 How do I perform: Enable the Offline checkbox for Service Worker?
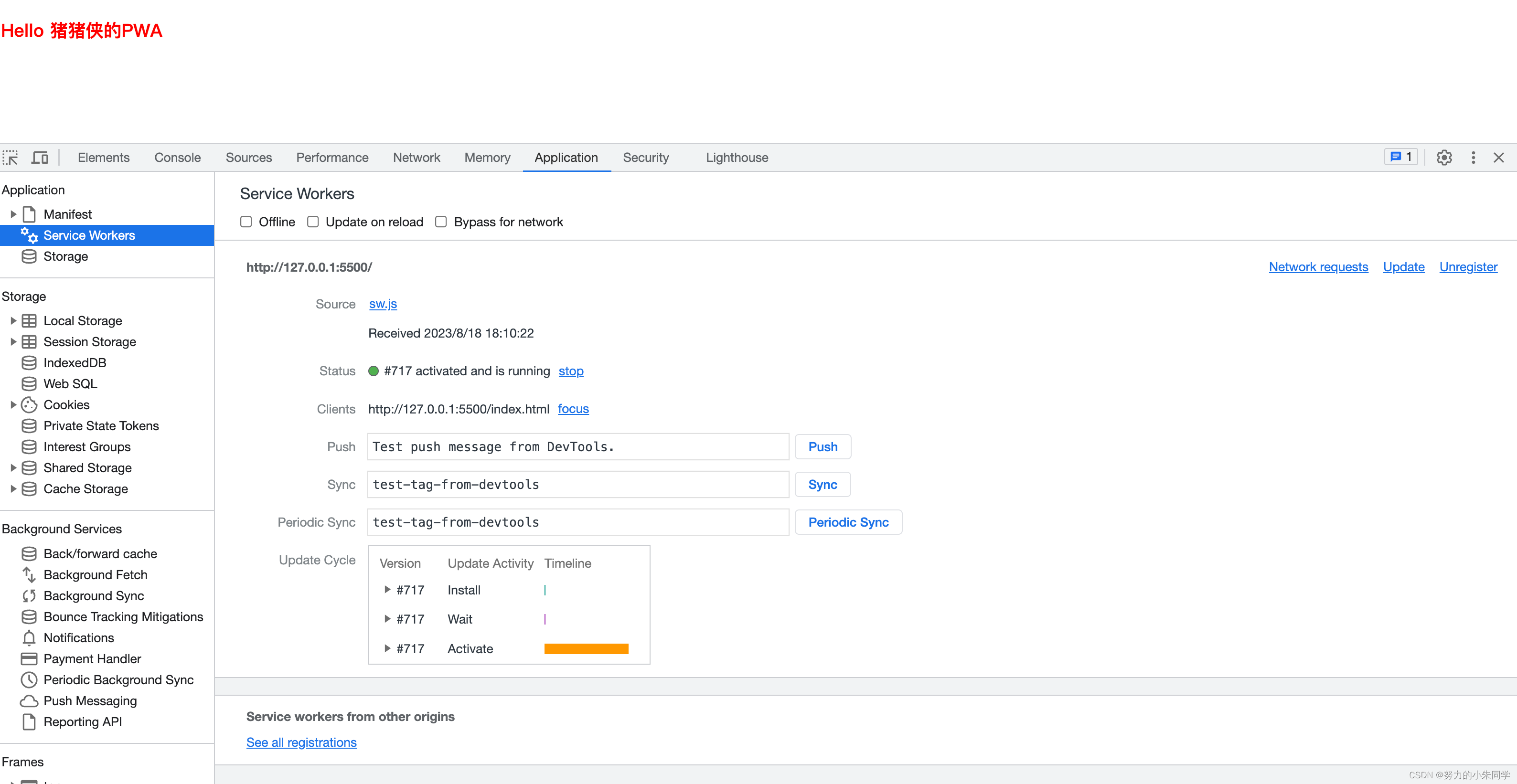[246, 222]
